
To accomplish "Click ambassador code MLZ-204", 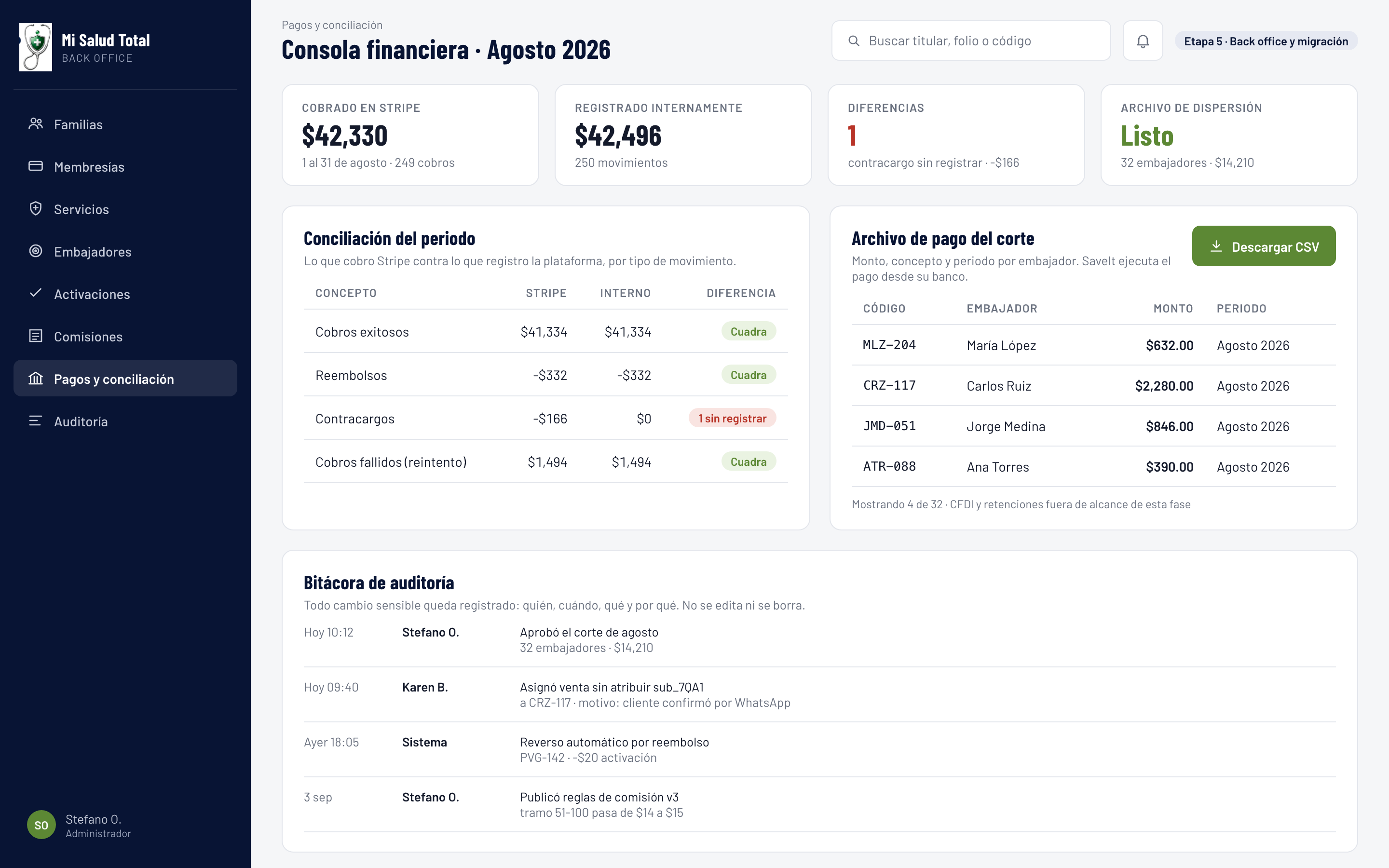I will coord(890,345).
